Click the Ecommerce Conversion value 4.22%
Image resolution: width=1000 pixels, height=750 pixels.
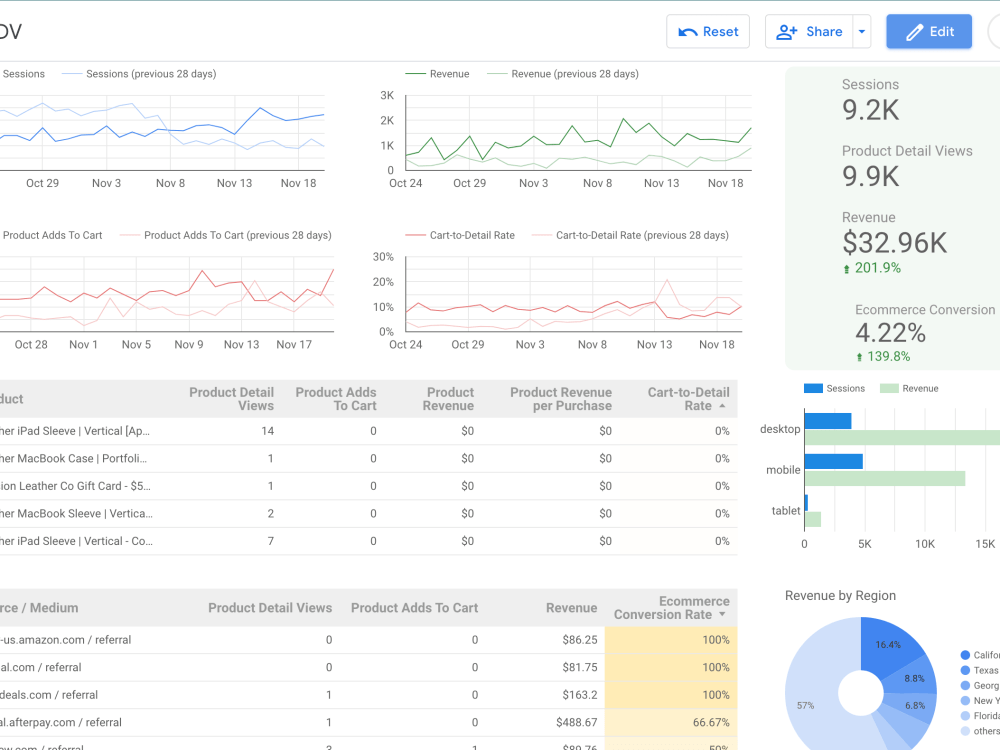[x=890, y=333]
